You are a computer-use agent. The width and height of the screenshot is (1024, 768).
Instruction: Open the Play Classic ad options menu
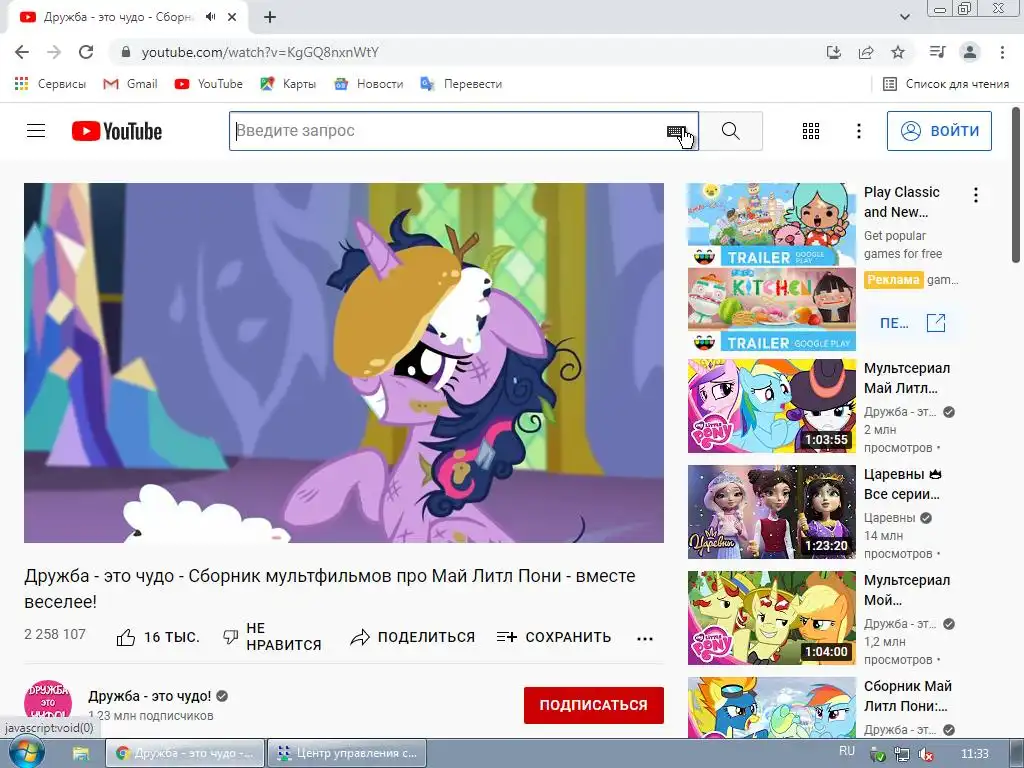[x=976, y=195]
